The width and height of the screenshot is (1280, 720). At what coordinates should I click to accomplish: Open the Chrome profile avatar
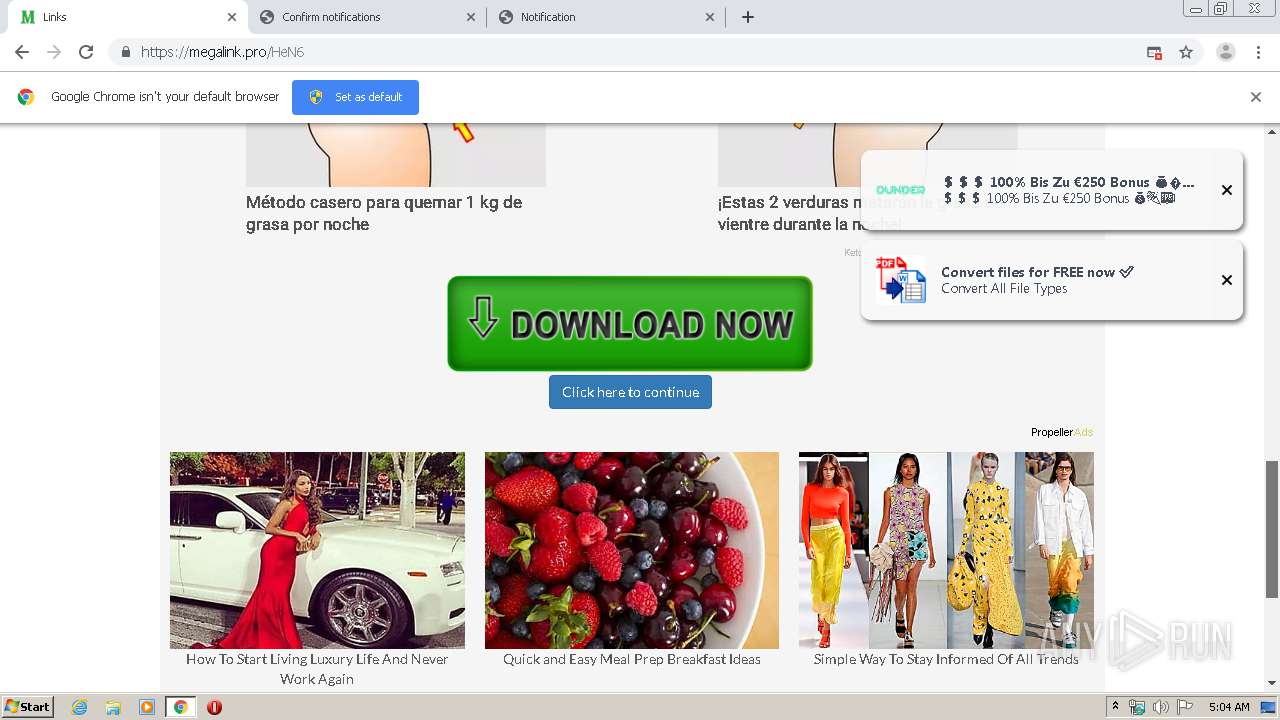click(1226, 52)
